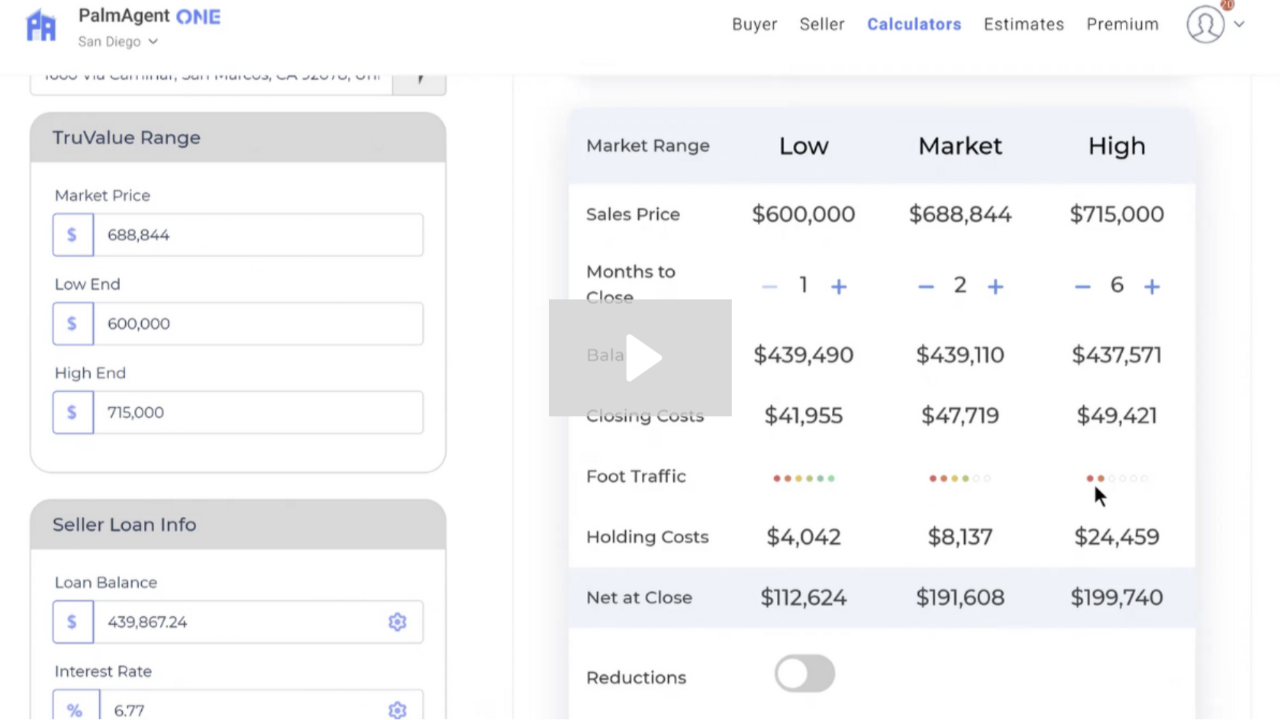
Task: Click the Low column header
Action: [804, 146]
